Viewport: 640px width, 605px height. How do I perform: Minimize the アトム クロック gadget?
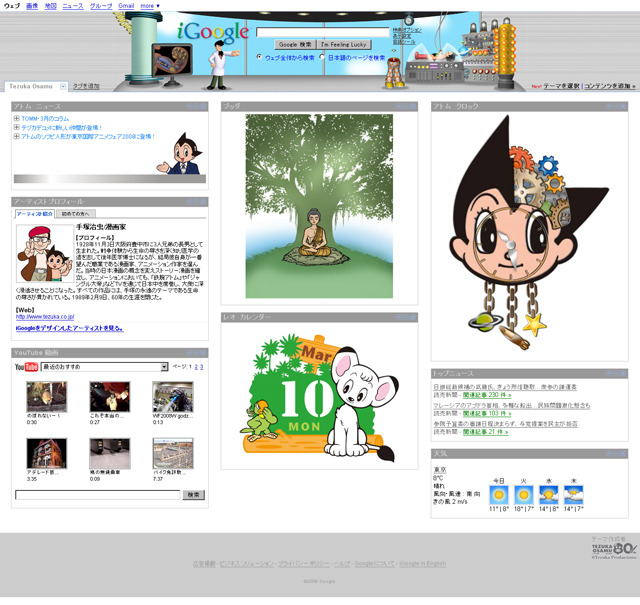(x=616, y=107)
